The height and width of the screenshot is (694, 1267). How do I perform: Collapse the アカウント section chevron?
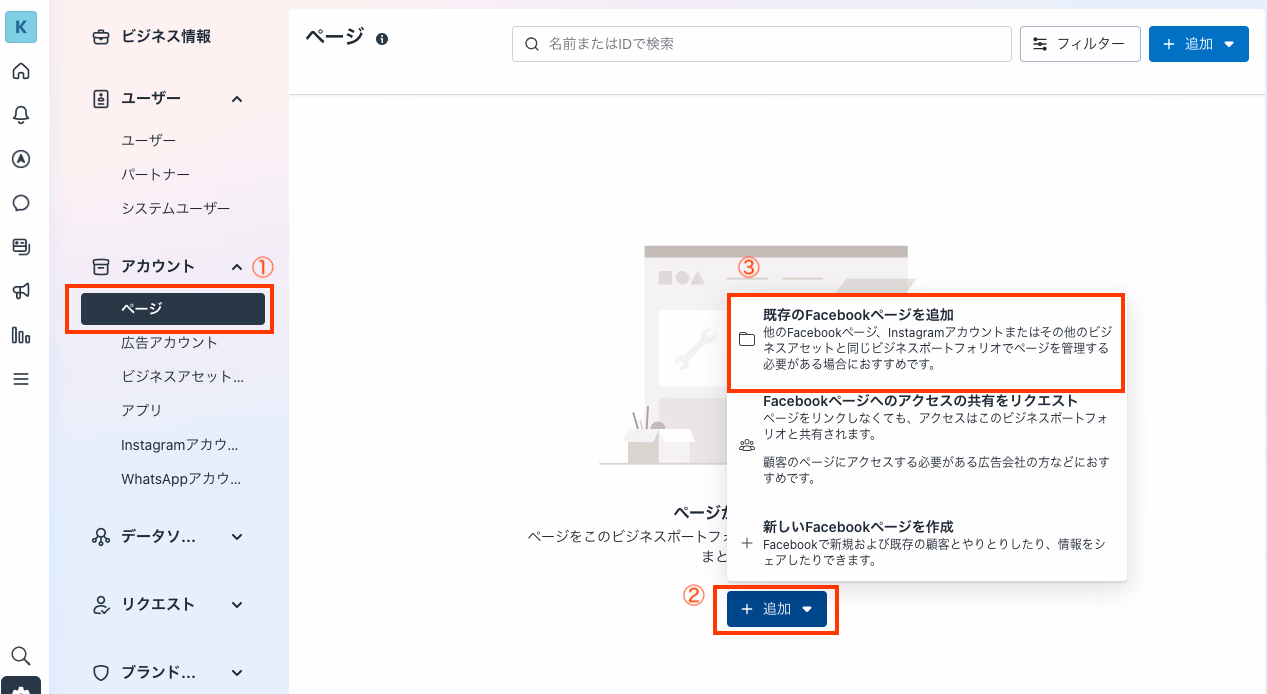click(237, 267)
